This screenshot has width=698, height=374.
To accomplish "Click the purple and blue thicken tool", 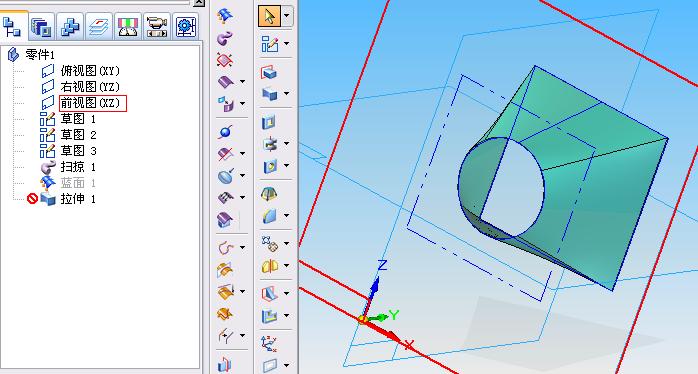I will pos(225,219).
